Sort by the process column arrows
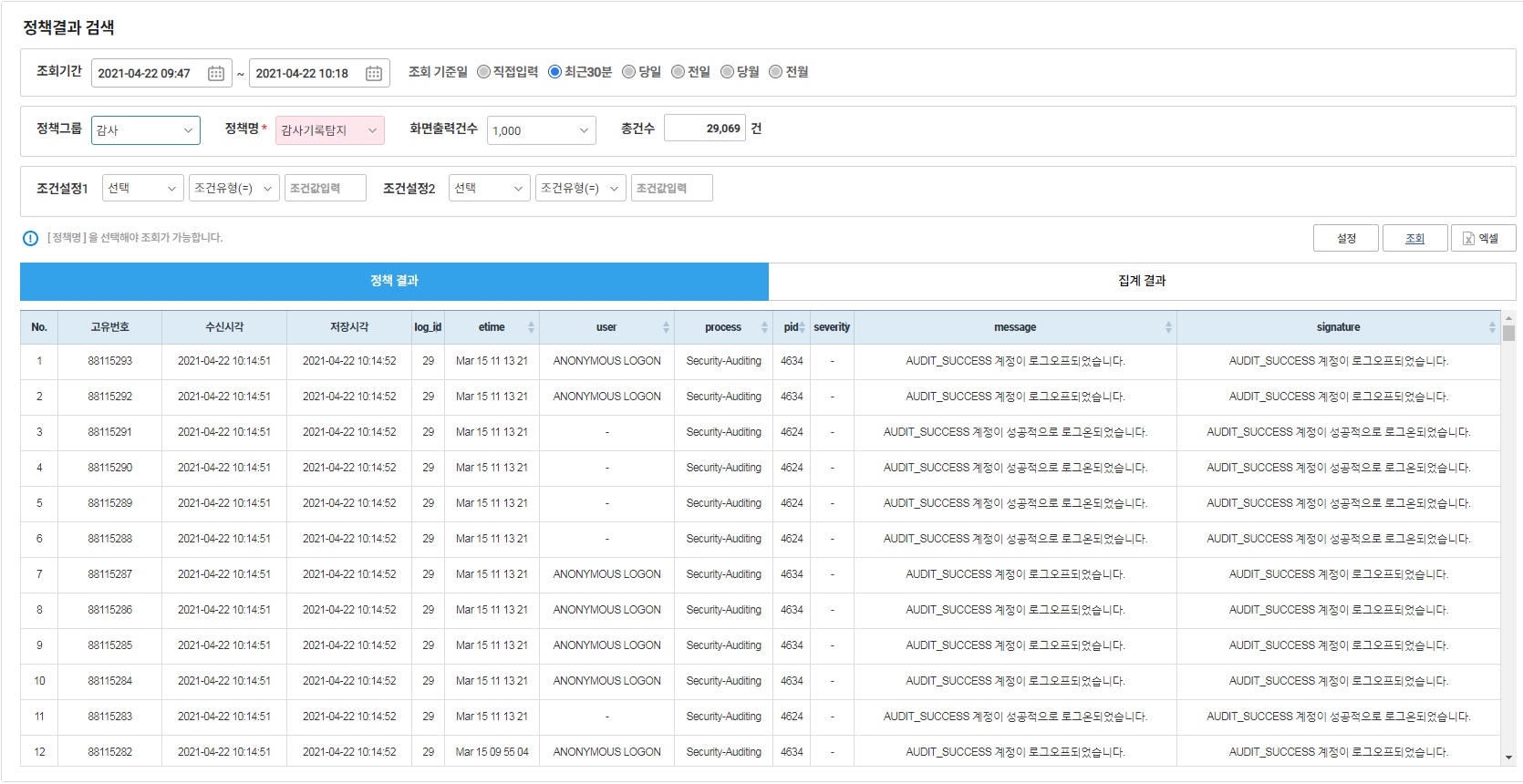This screenshot has height=784, width=1523. point(764,327)
